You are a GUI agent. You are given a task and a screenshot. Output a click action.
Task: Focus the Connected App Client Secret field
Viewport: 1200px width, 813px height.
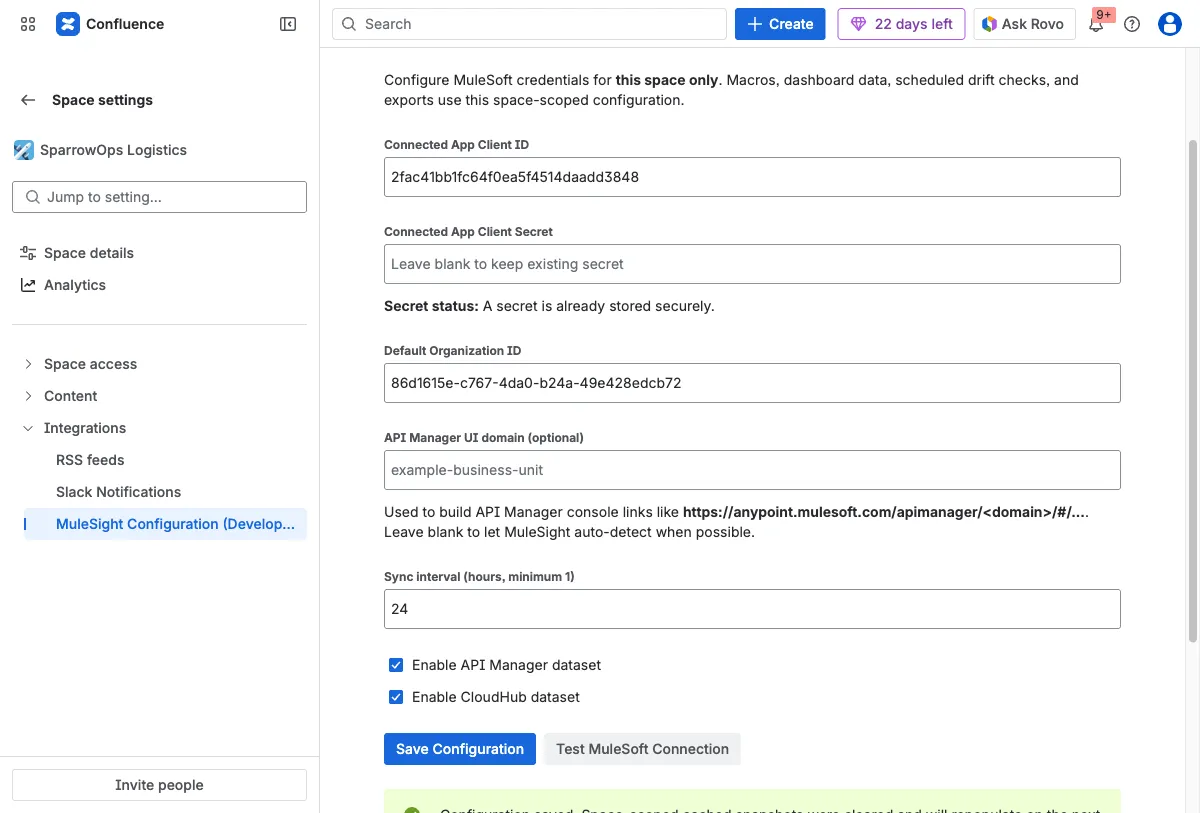752,264
